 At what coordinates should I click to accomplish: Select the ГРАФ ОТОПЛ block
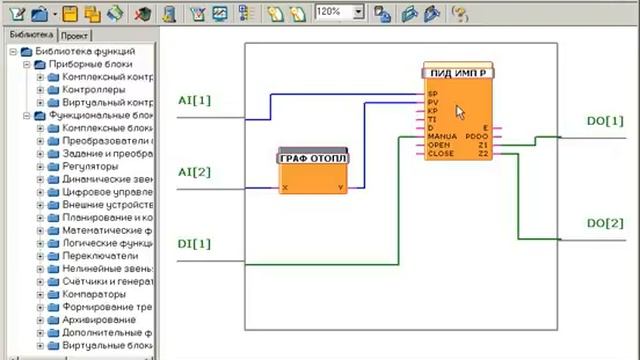313,171
